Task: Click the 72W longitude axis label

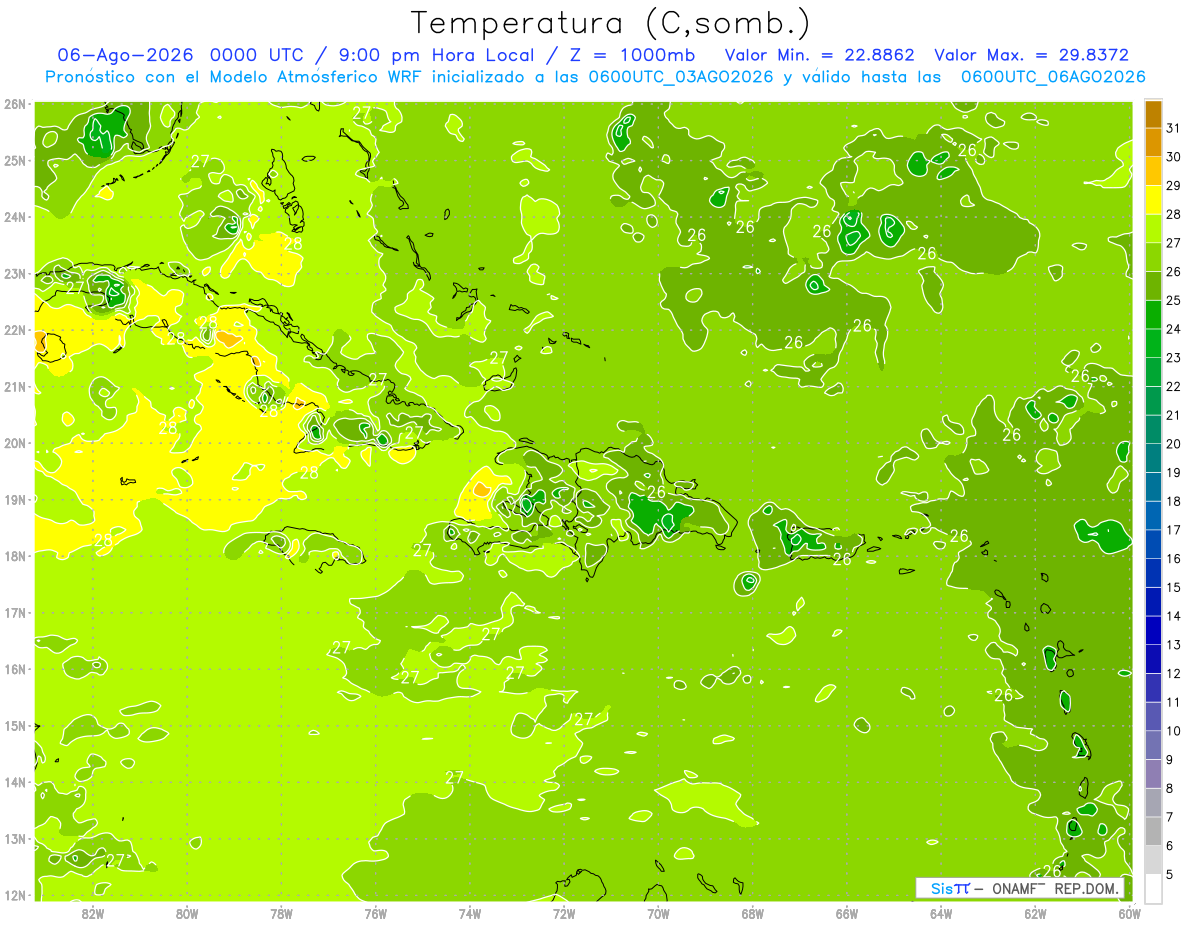Action: click(x=564, y=913)
